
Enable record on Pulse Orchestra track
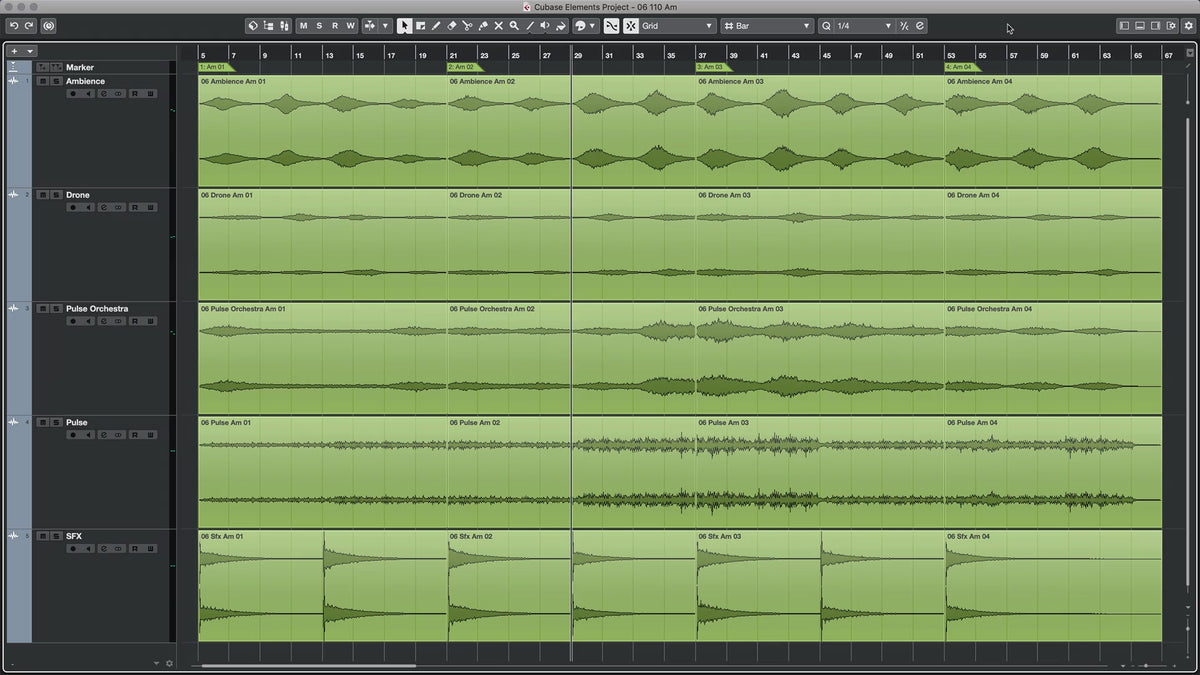pos(72,322)
